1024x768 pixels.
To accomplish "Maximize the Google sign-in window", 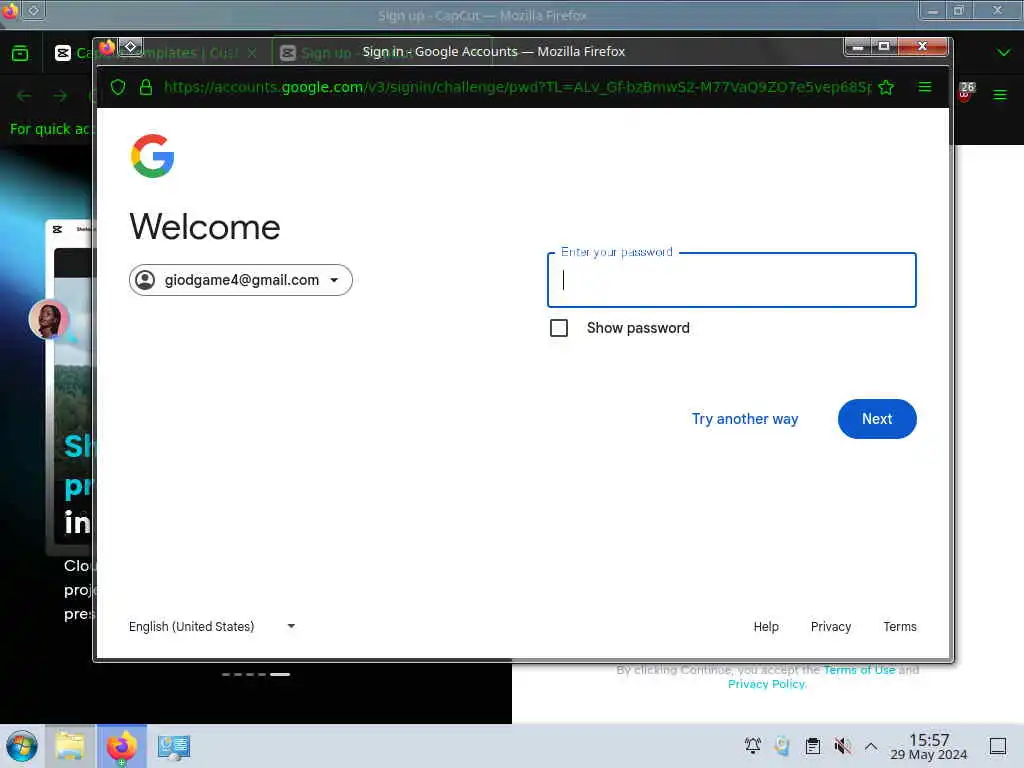I will pyautogui.click(x=884, y=46).
